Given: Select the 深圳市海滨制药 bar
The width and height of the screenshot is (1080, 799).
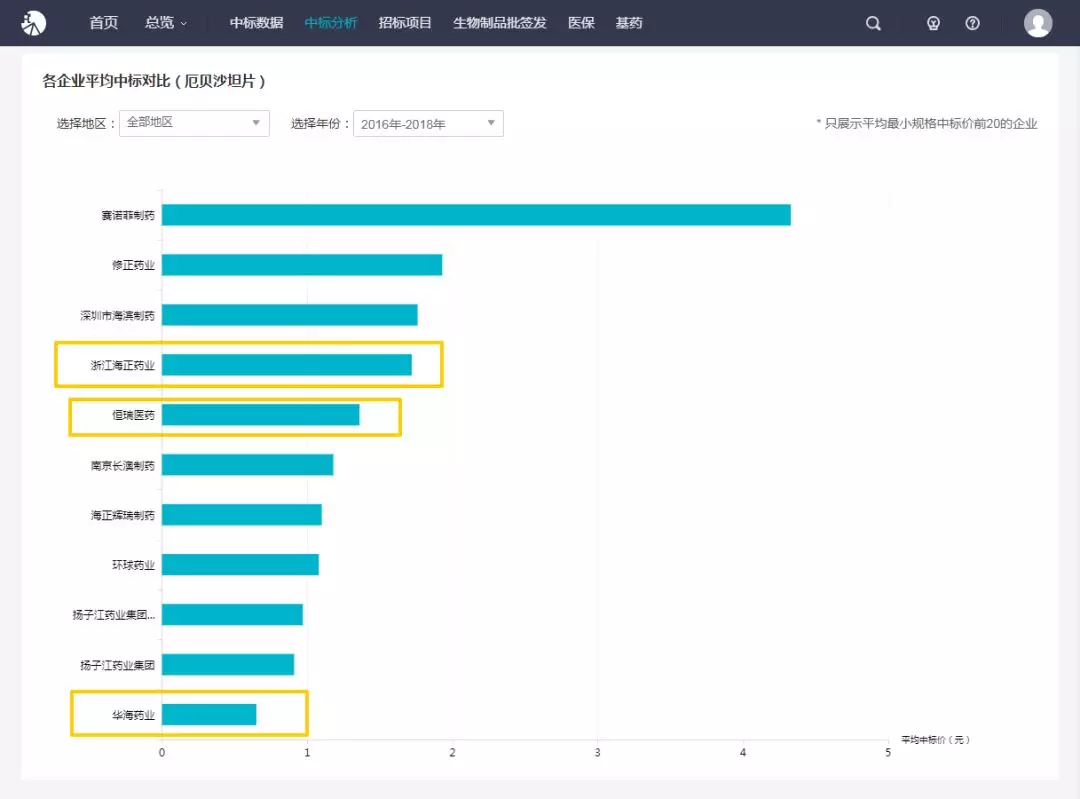Looking at the screenshot, I should pos(289,315).
